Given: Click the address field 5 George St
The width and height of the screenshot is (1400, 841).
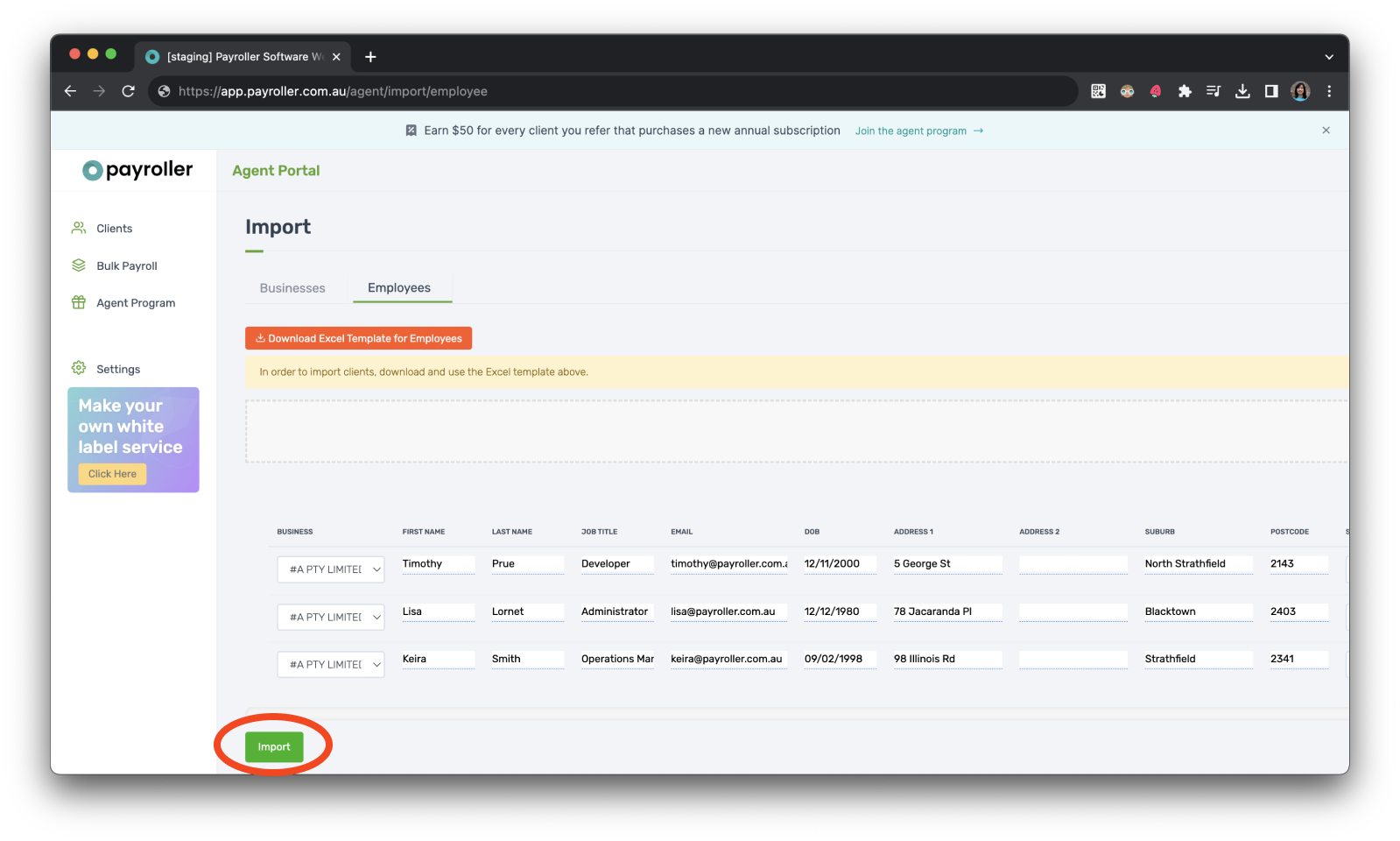Looking at the screenshot, I should 947,564.
